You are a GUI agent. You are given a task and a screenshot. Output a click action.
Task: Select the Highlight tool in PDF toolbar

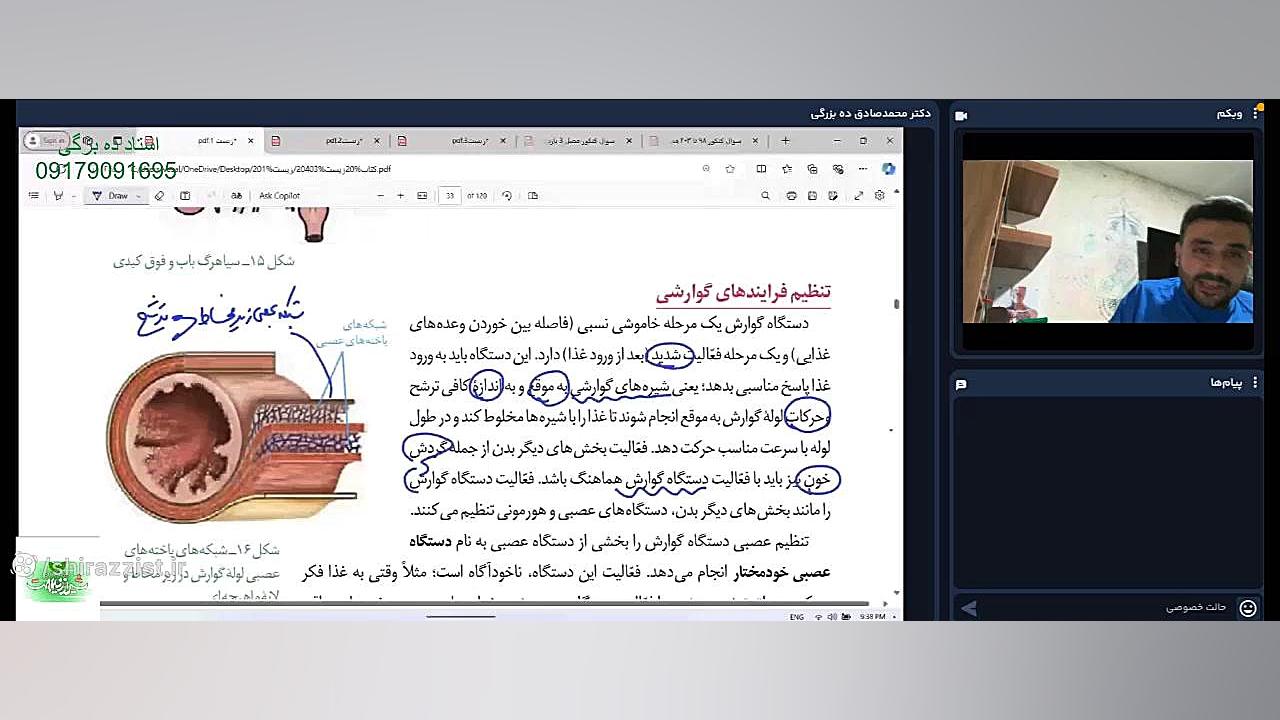click(x=58, y=196)
